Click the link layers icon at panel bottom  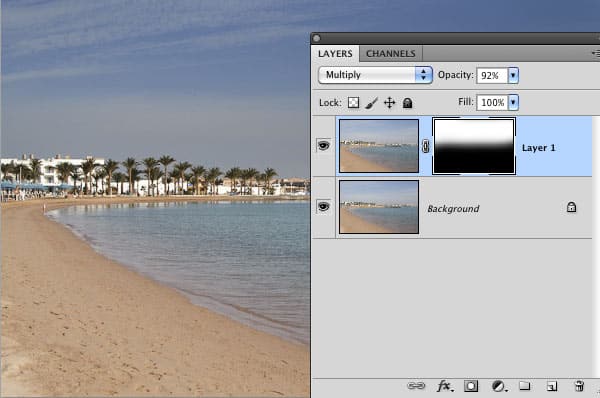pyautogui.click(x=416, y=386)
